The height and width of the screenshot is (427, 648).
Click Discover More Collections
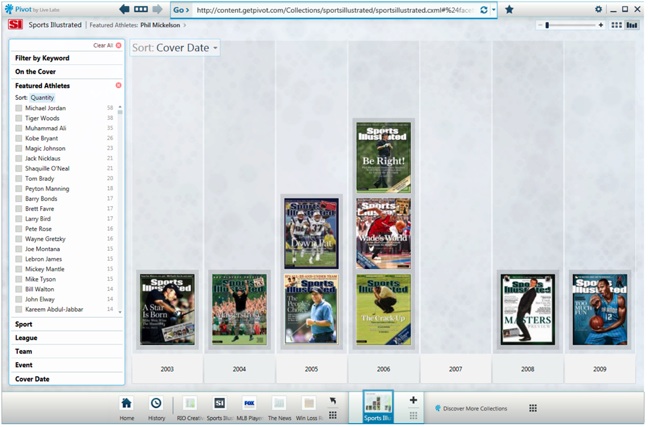click(x=471, y=409)
